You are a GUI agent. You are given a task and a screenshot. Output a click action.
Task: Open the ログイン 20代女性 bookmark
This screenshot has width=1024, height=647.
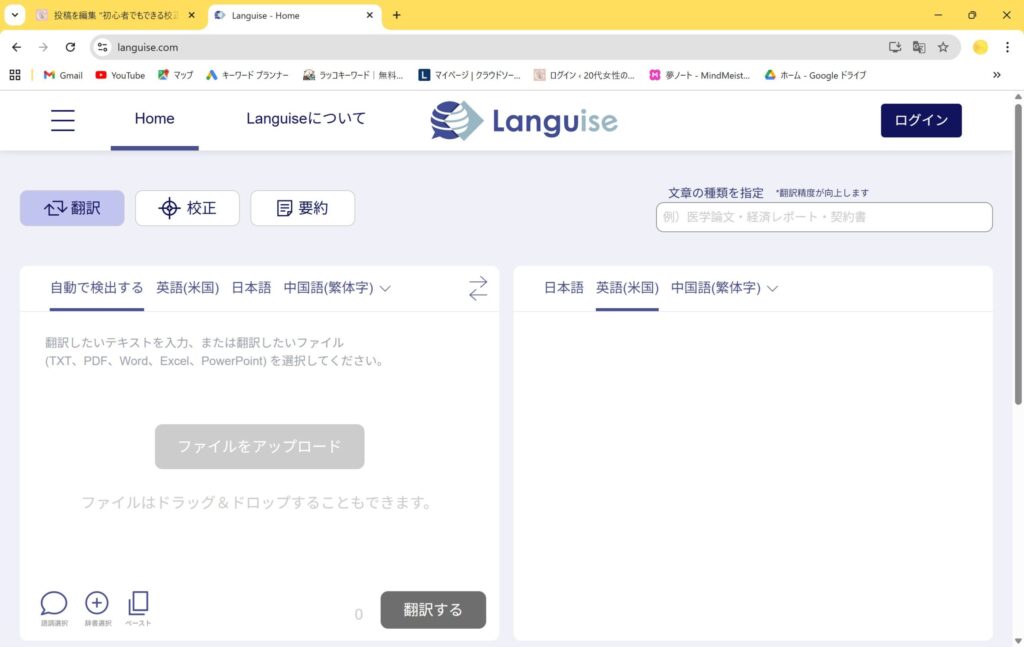click(x=584, y=75)
